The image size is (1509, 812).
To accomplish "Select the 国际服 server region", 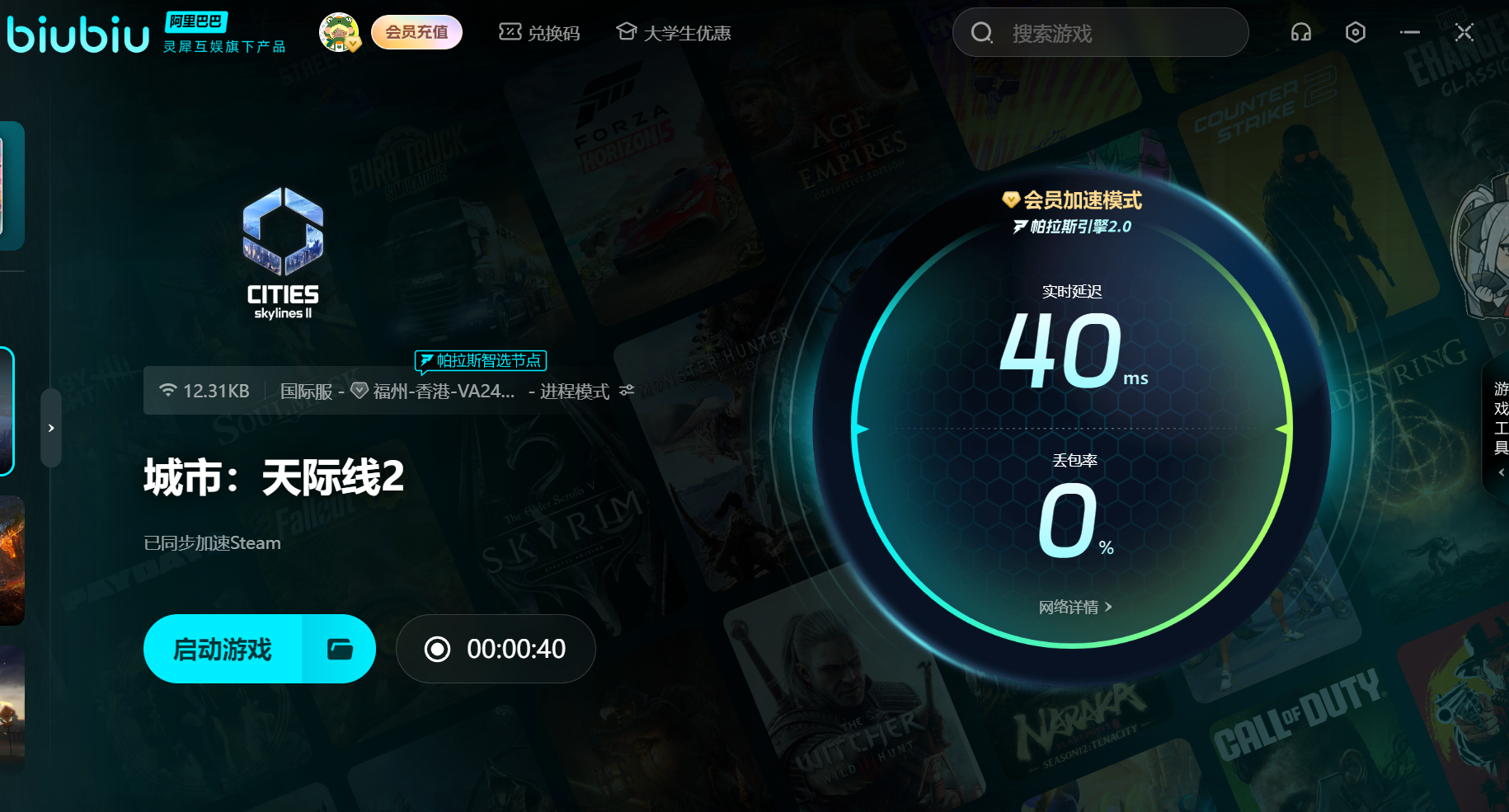I will (306, 391).
